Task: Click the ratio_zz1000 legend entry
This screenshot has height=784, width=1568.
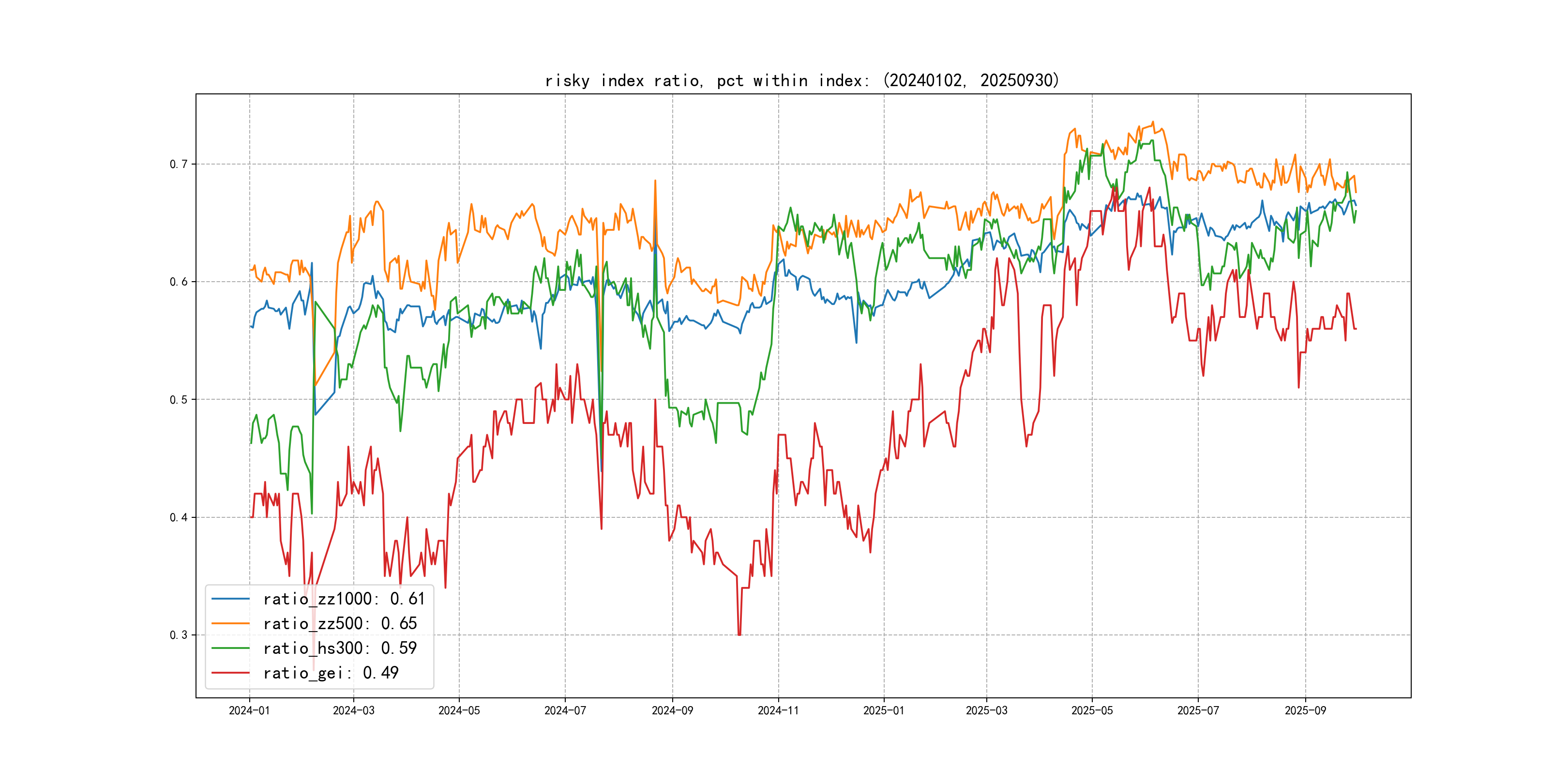Action: (343, 599)
